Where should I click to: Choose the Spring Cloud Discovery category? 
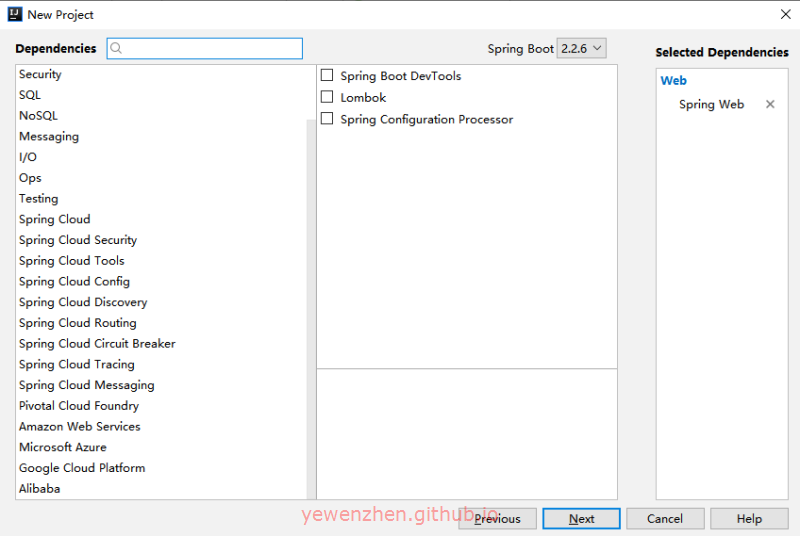click(x=83, y=302)
